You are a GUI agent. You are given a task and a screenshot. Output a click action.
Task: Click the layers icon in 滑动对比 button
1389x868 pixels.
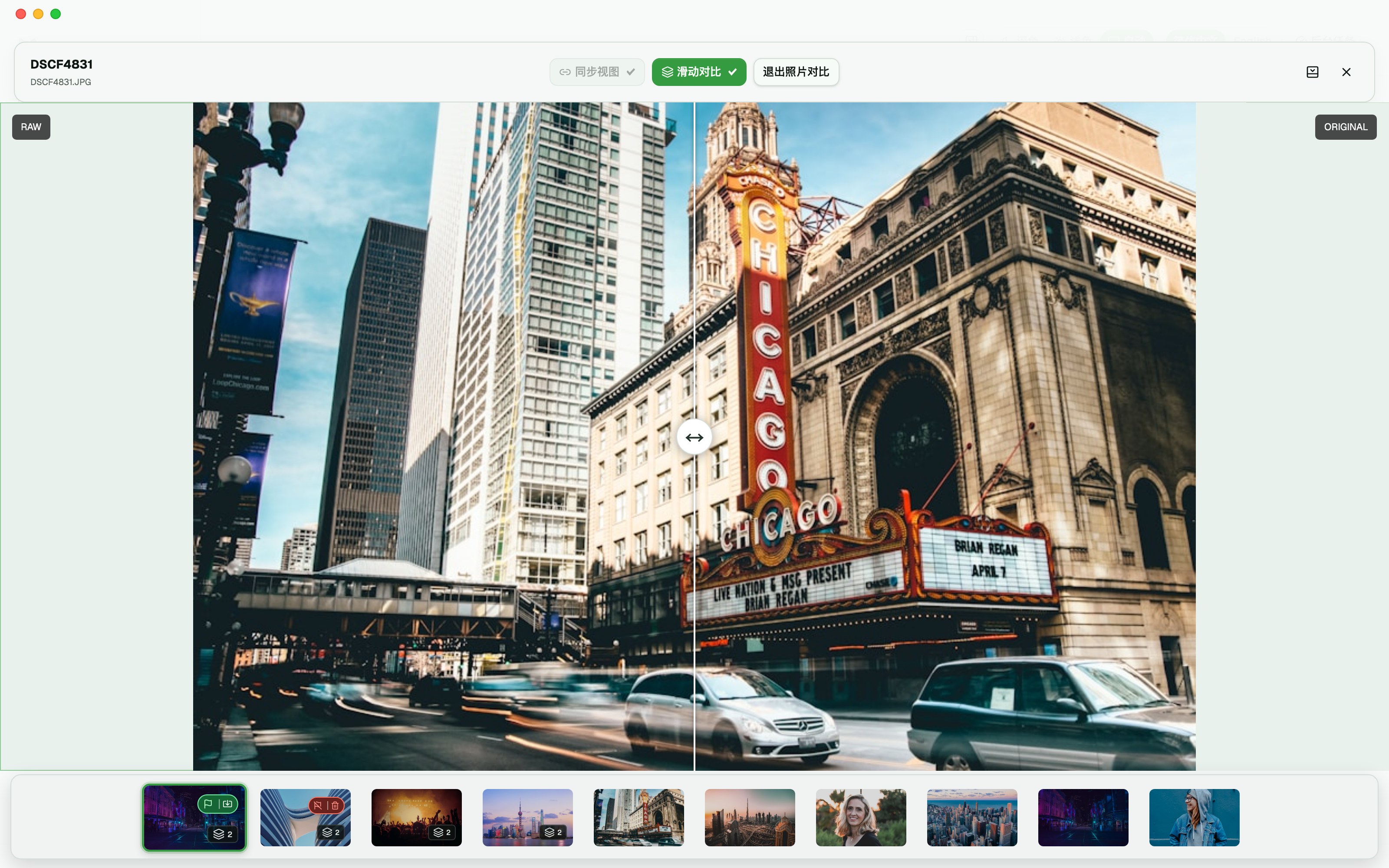pyautogui.click(x=667, y=72)
